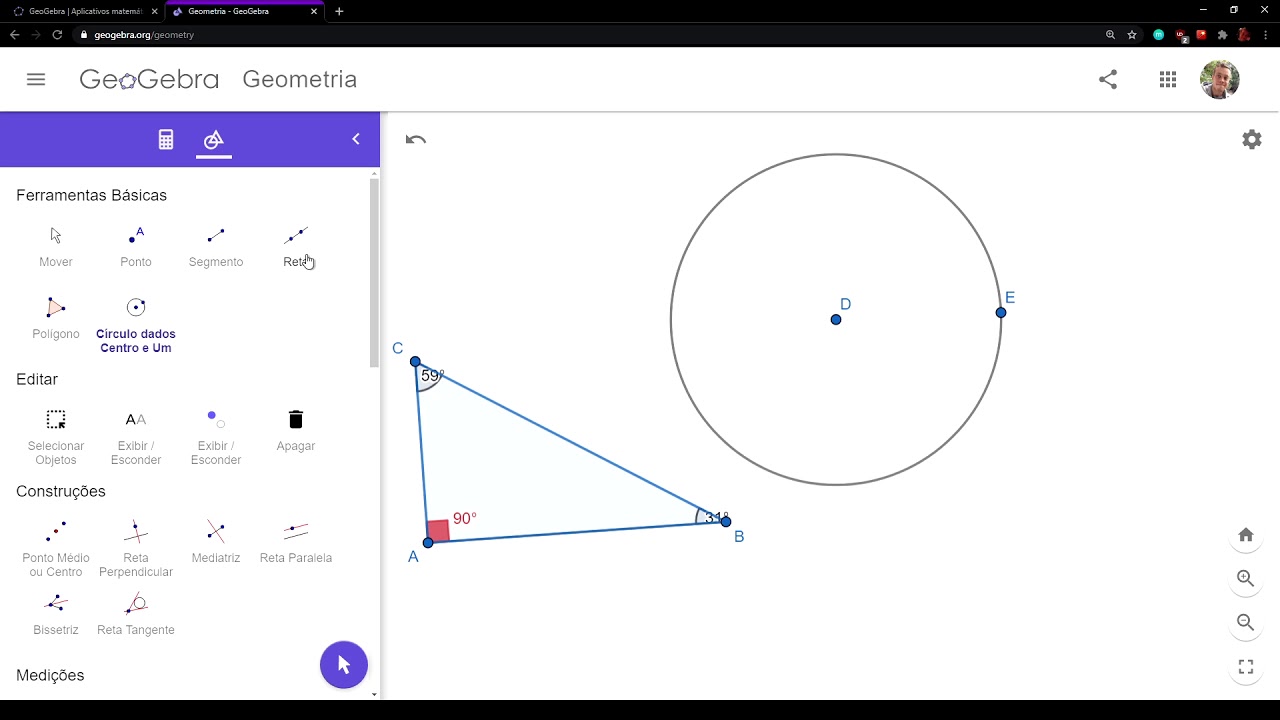
Task: Switch to the GeoGebra Aplicativos browser tab
Action: [85, 11]
